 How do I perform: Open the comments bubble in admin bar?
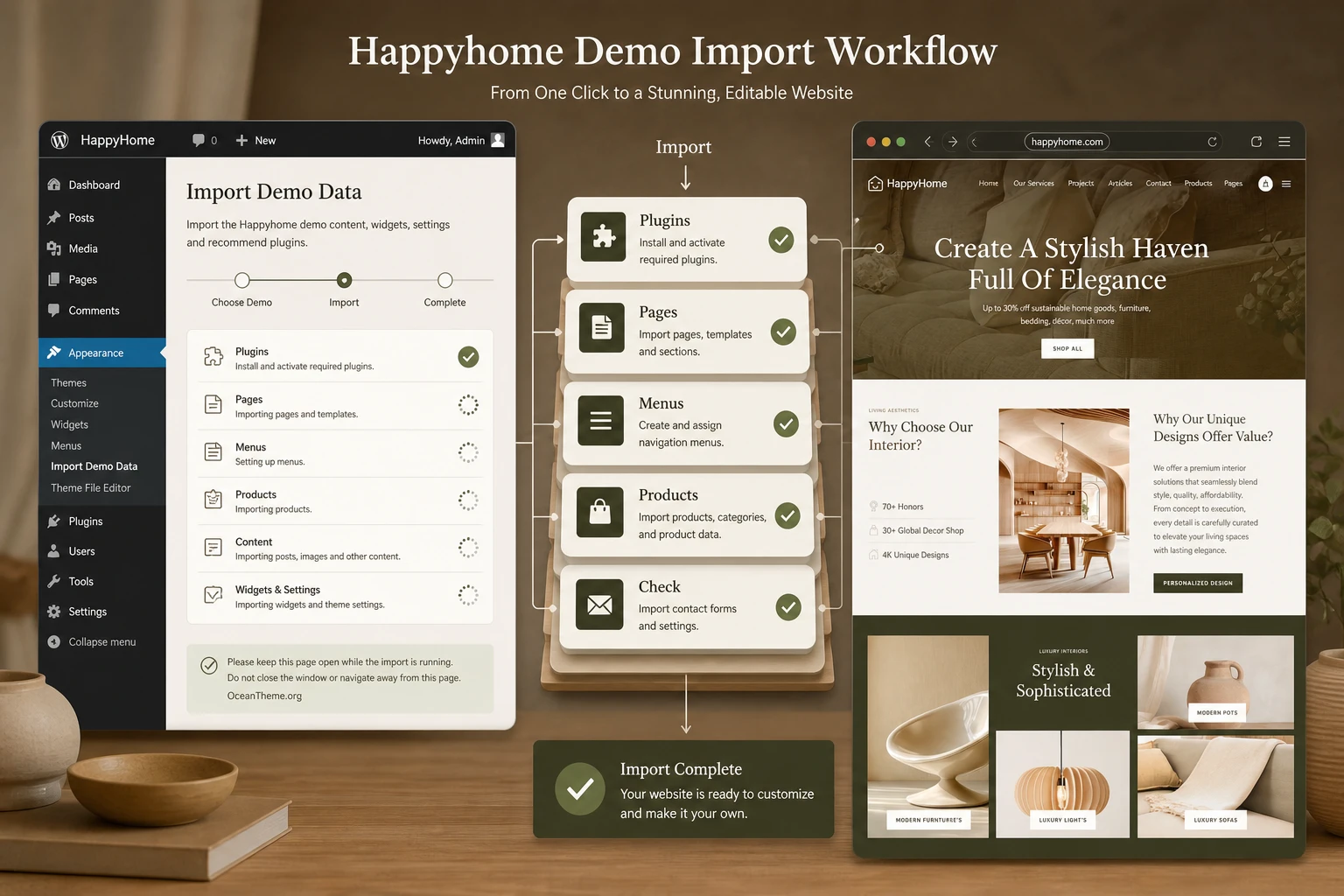199,140
